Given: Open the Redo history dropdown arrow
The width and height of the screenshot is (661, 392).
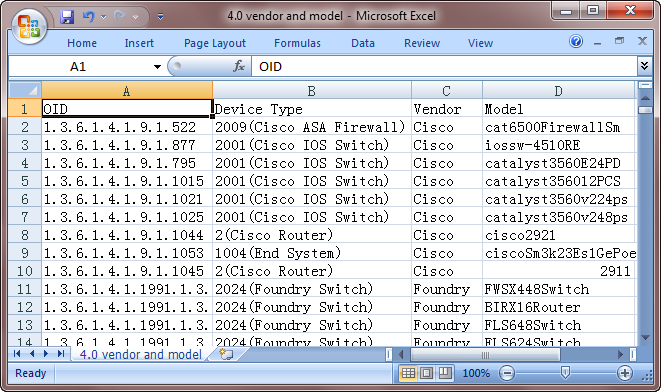Looking at the screenshot, I should (135, 17).
